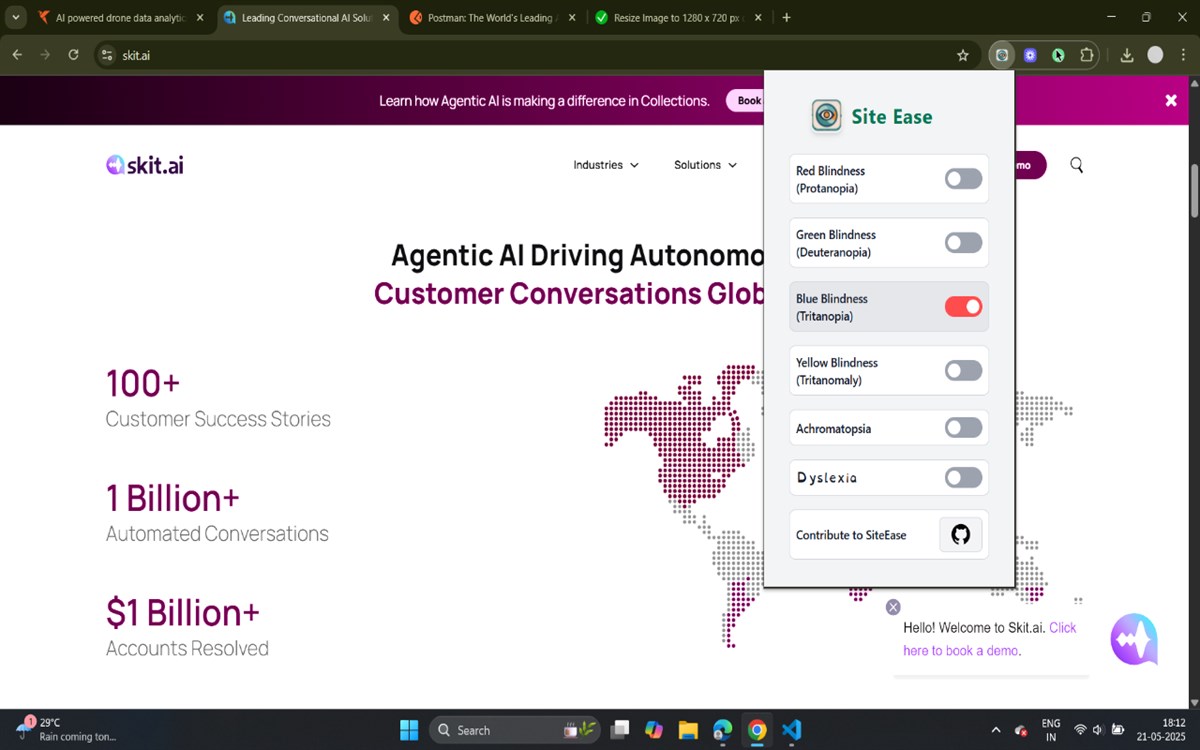Switch to AI powered drone data analytics tab
Screen dimensions: 1200x750
coord(120,18)
